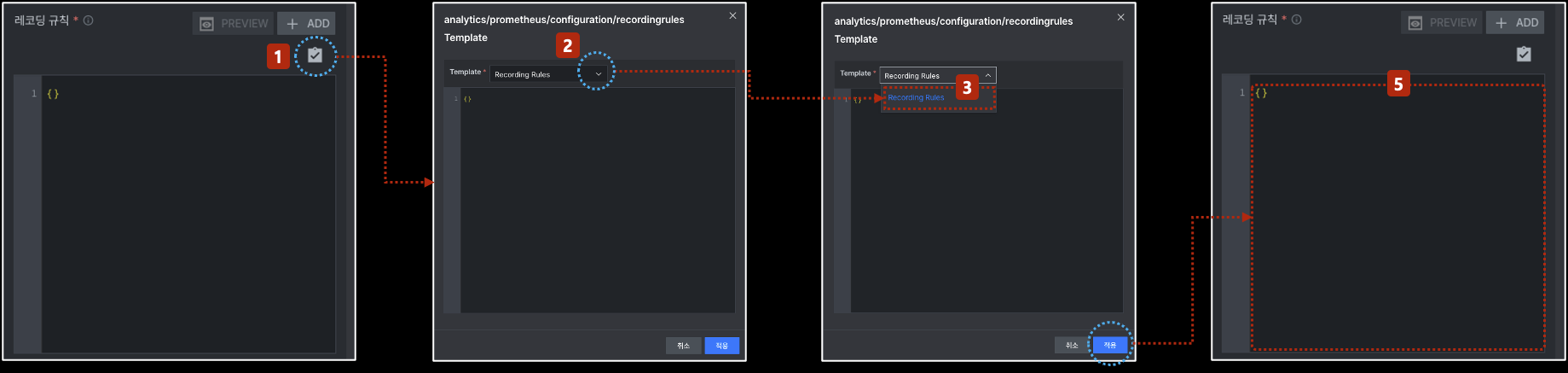Click 적용 in the dialog with the collapsed dropdown
The height and width of the screenshot is (373, 1568).
click(721, 346)
